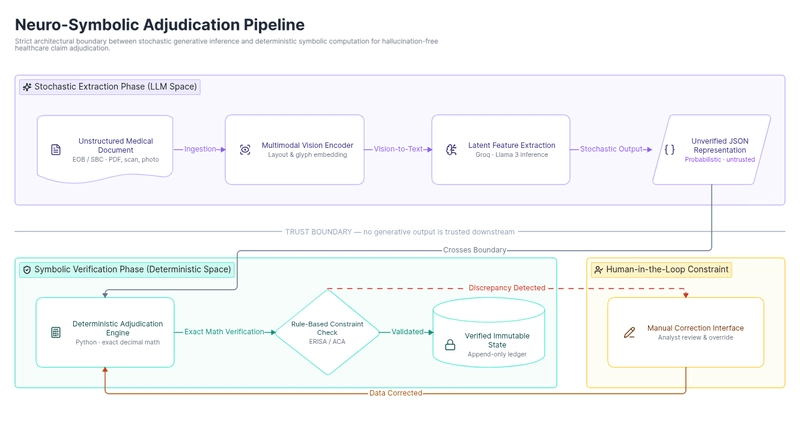Click the Analyst review & override subtitle
Viewport: 800px width, 425px height.
tap(695, 338)
